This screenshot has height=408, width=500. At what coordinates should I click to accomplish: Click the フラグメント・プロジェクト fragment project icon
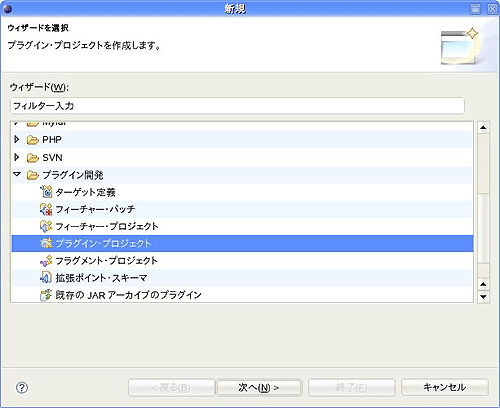pyautogui.click(x=46, y=260)
